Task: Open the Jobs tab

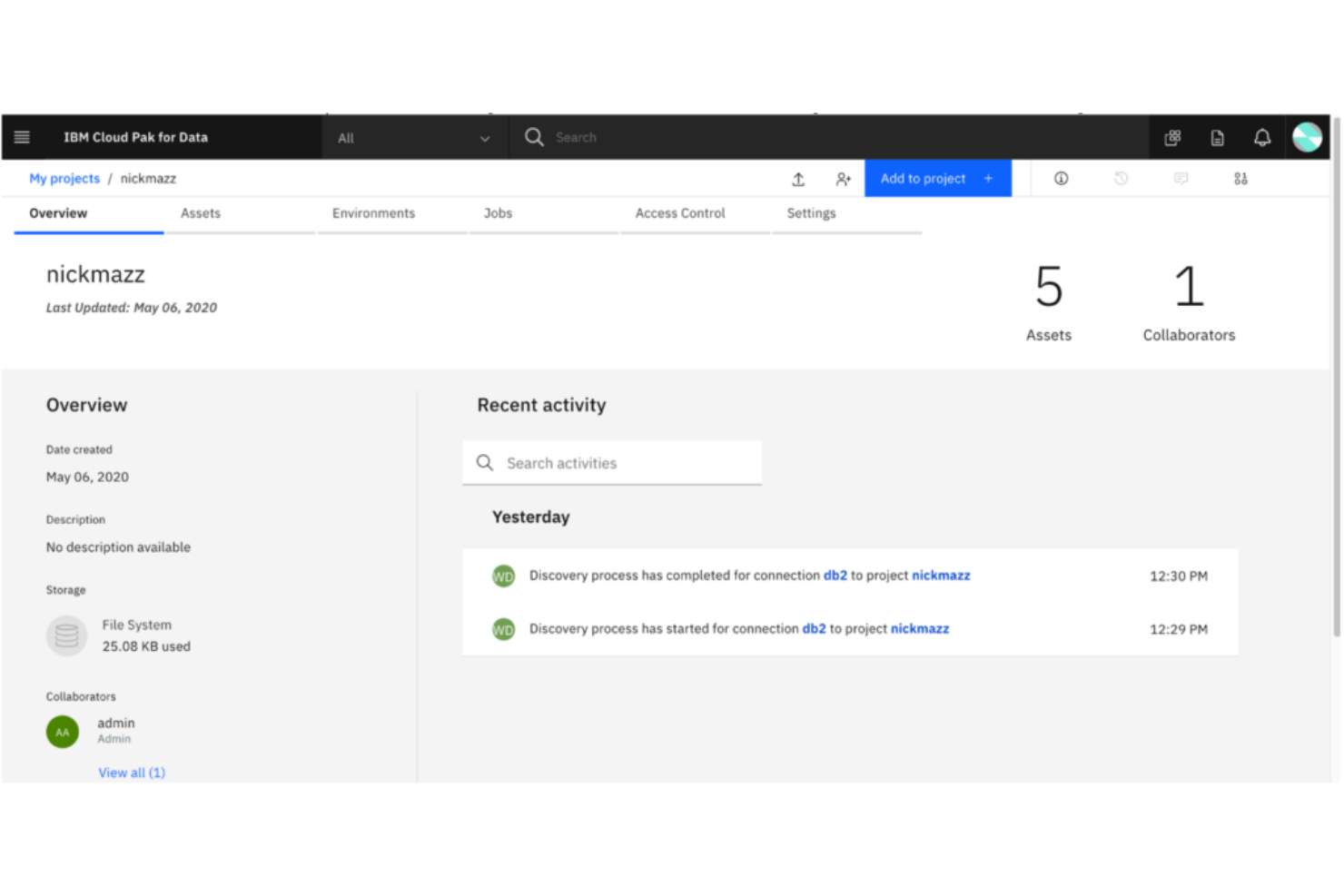Action: tap(544, 214)
